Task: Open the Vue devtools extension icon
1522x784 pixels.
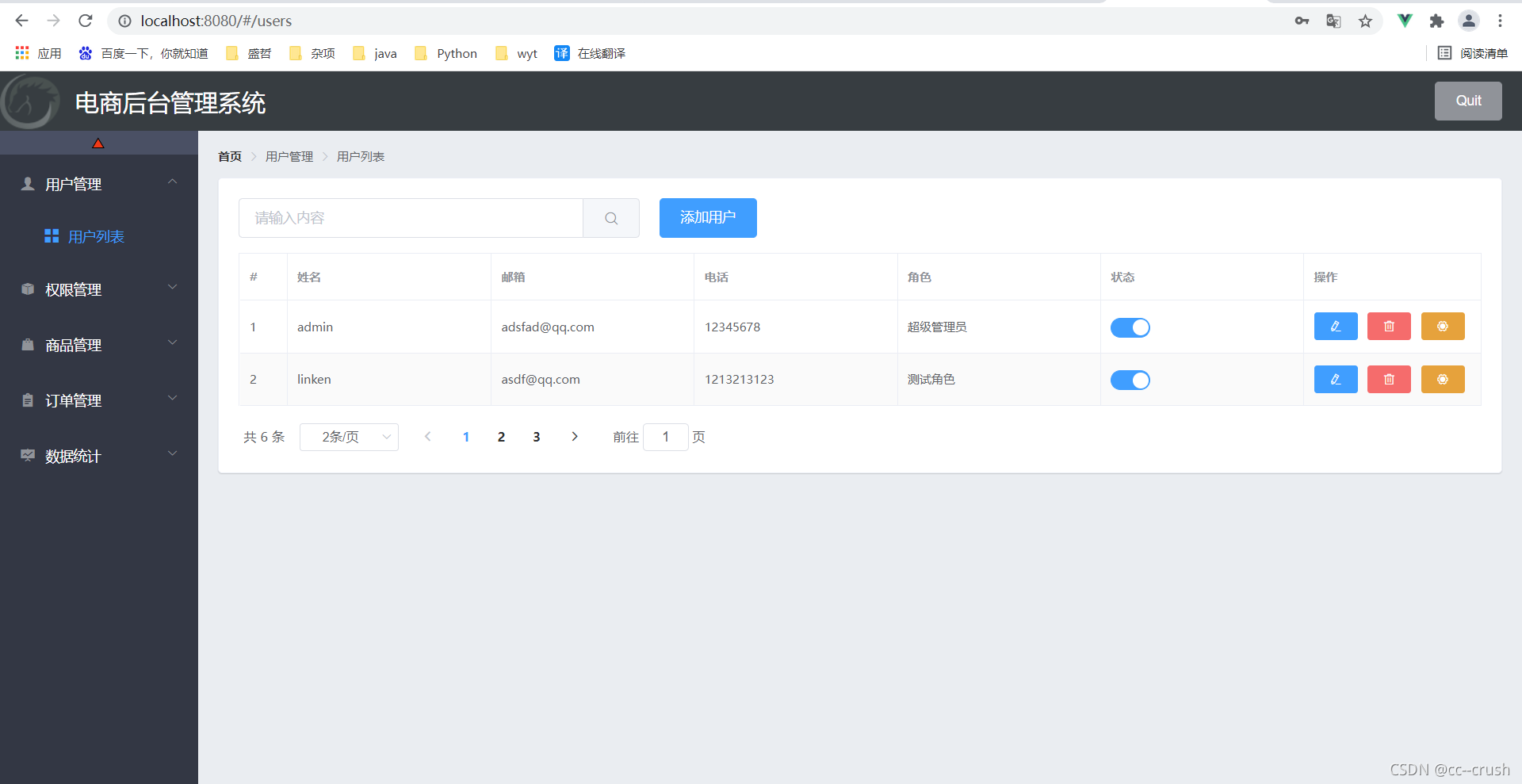Action: [x=1405, y=21]
